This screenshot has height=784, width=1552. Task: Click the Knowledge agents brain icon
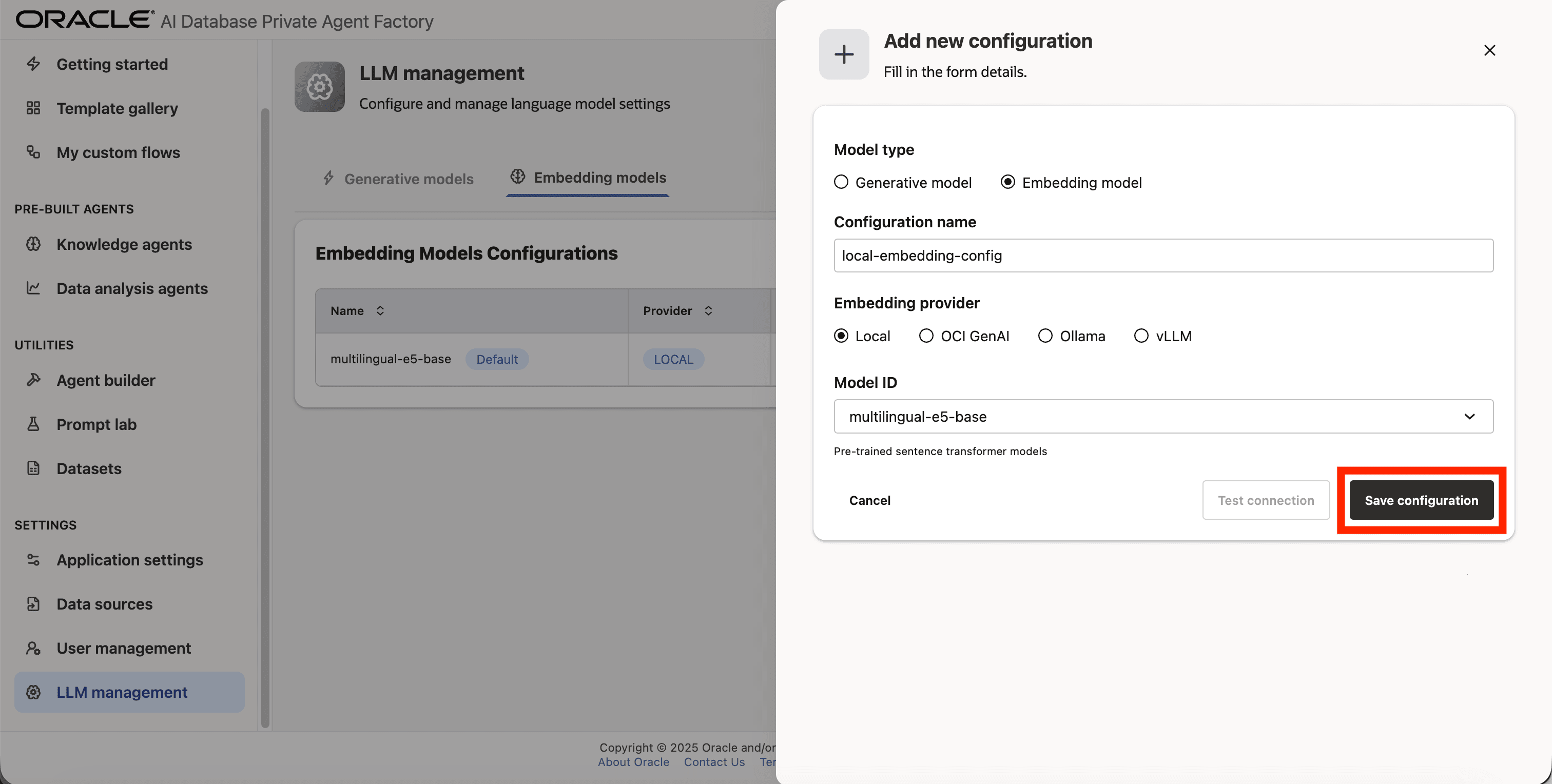point(34,244)
